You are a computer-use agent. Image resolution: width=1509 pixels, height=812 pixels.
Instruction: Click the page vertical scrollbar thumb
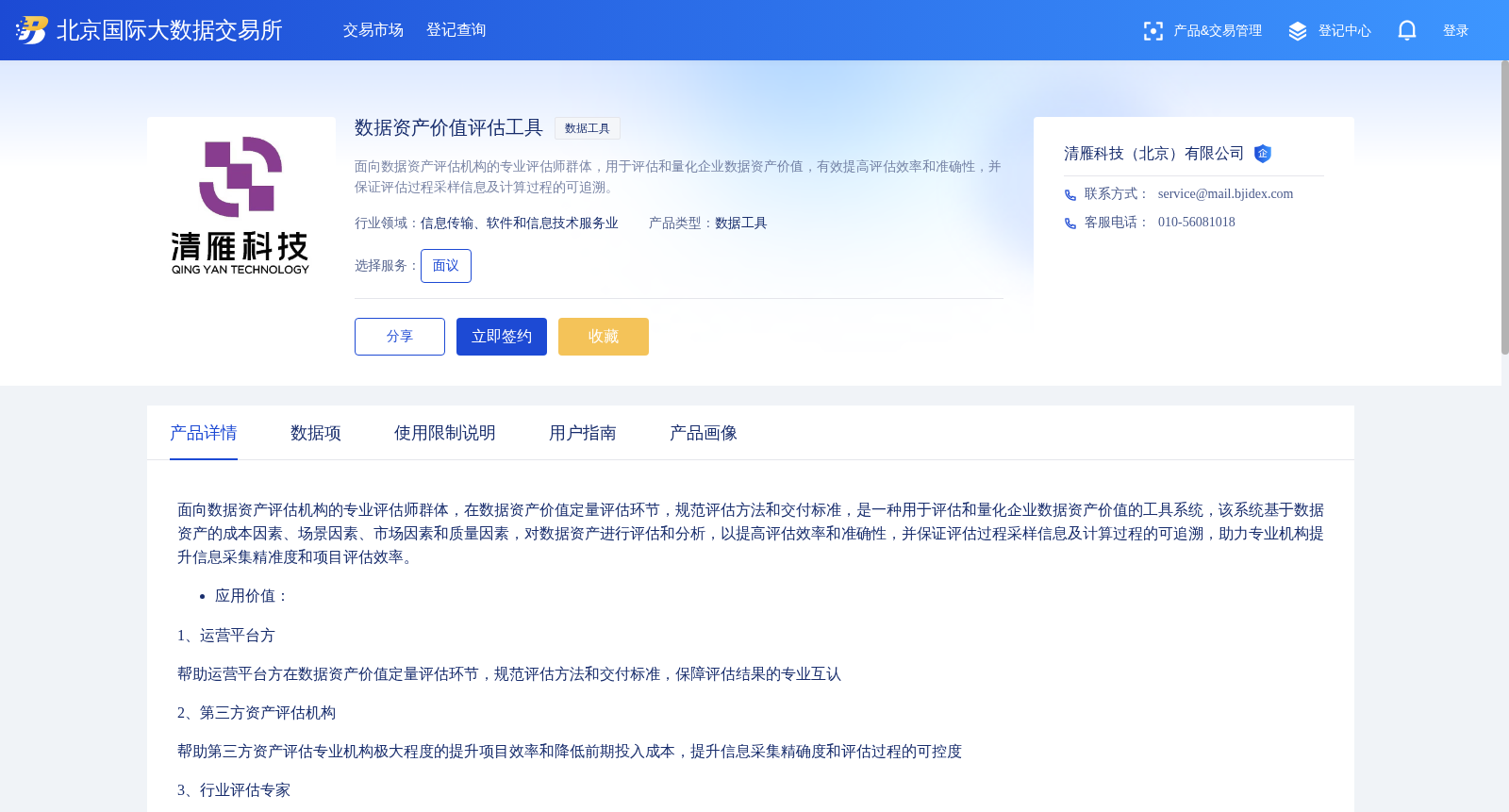pyautogui.click(x=1505, y=207)
